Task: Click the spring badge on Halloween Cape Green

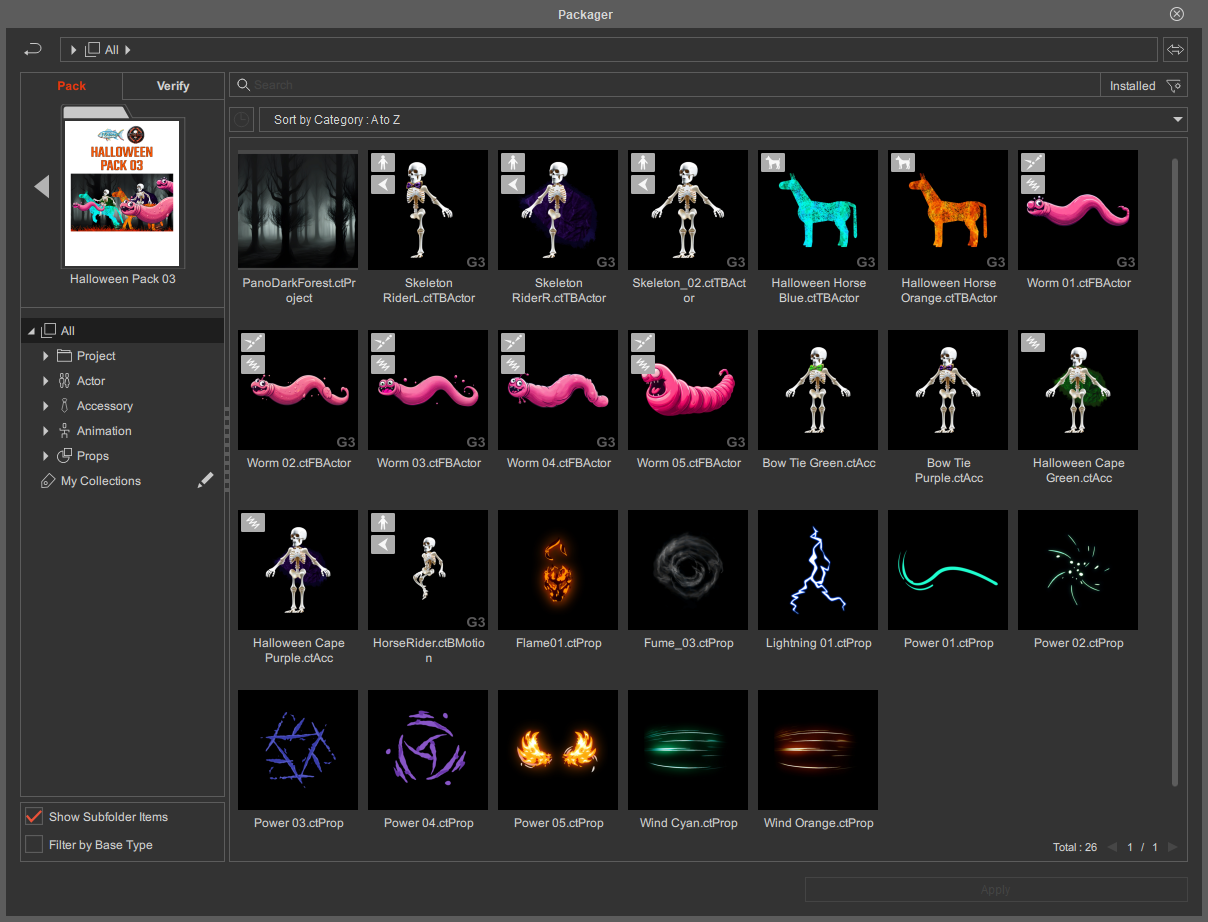Action: pos(1033,342)
